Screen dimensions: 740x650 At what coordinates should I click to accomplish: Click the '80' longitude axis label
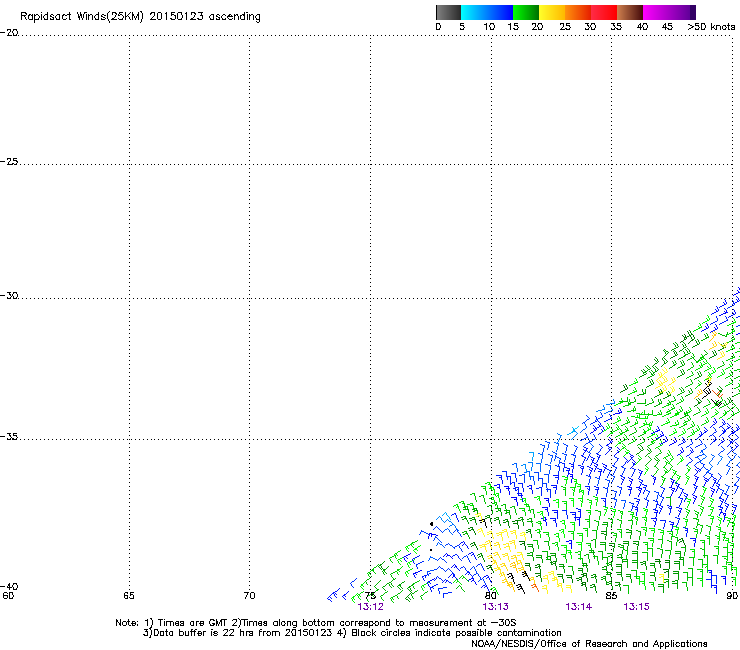pyautogui.click(x=491, y=596)
